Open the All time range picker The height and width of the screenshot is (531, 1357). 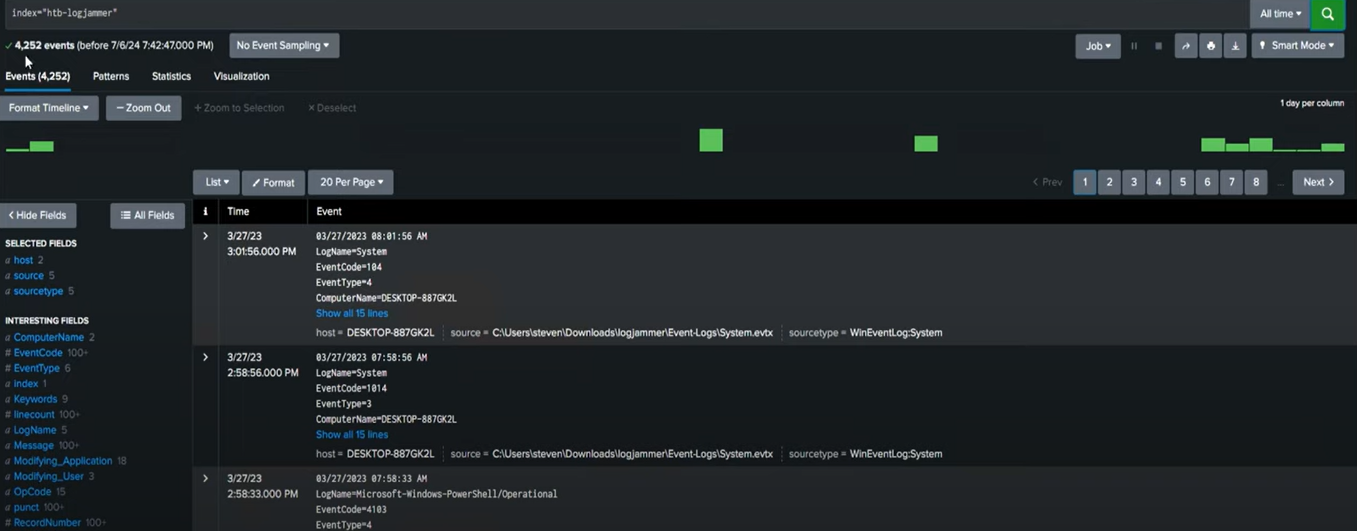1280,14
